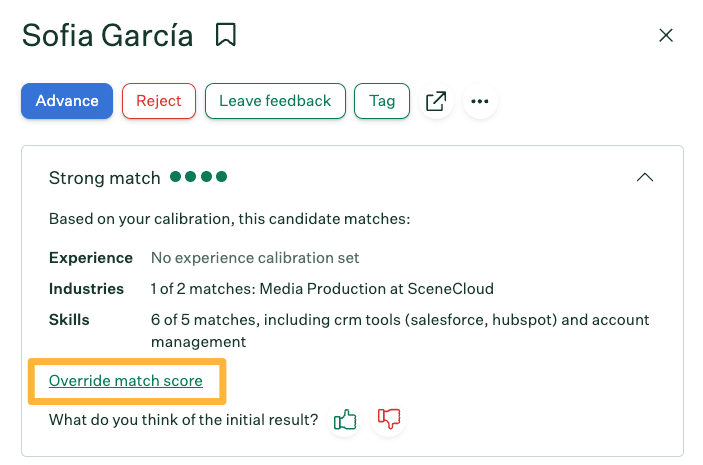Advance the candidate

pyautogui.click(x=67, y=101)
